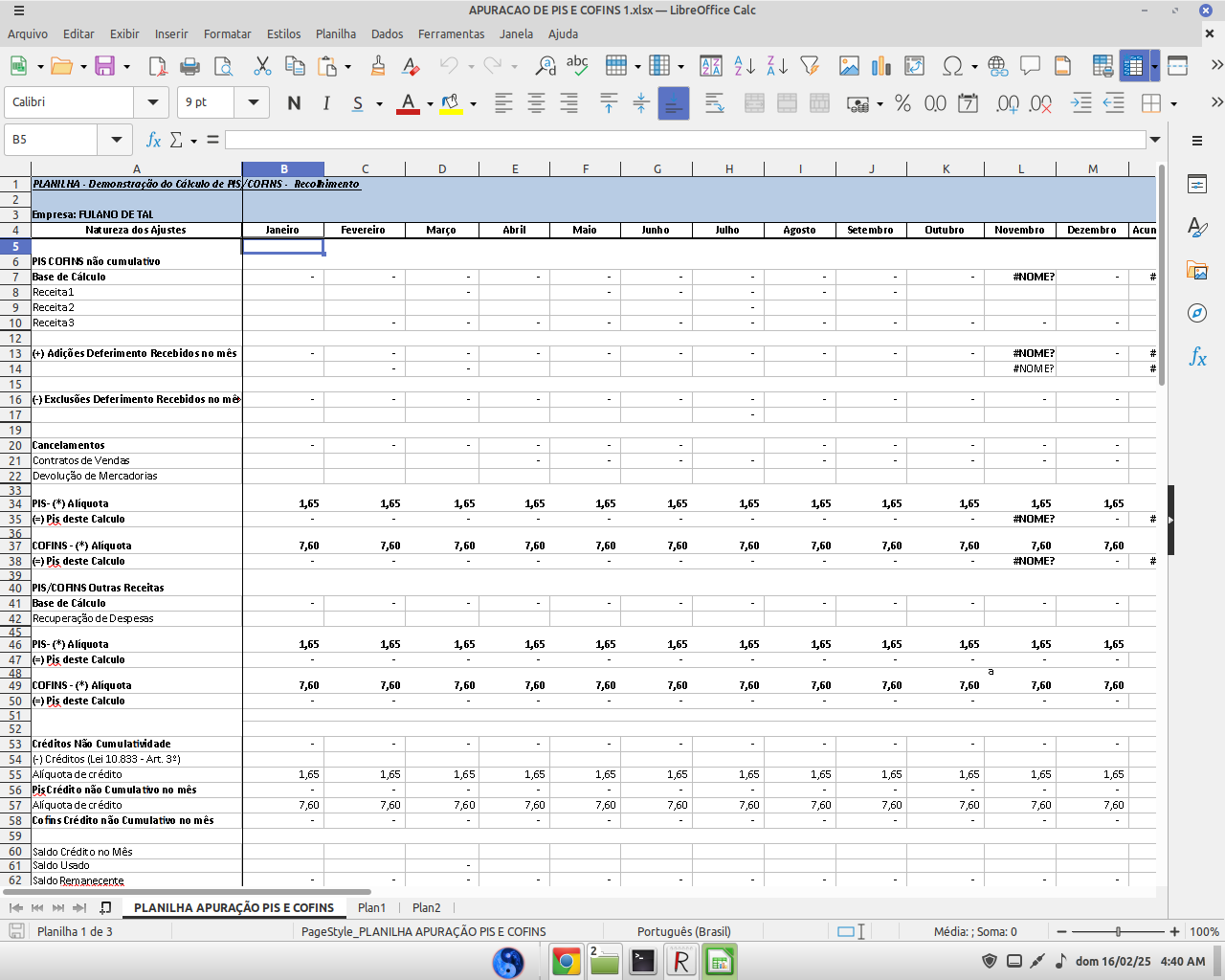Viewport: 1225px width, 980px height.
Task: Toggle bold formatting
Action: point(294,102)
